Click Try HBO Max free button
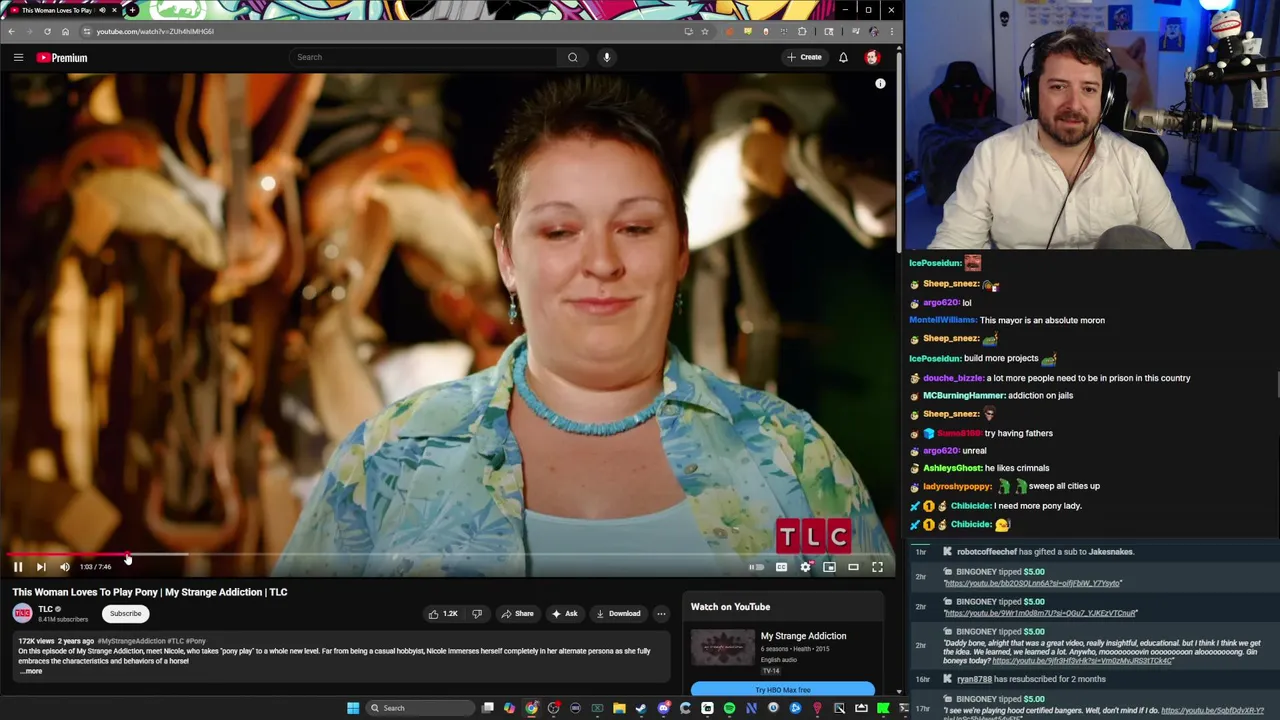Screen dimensions: 1280x720 point(783,690)
